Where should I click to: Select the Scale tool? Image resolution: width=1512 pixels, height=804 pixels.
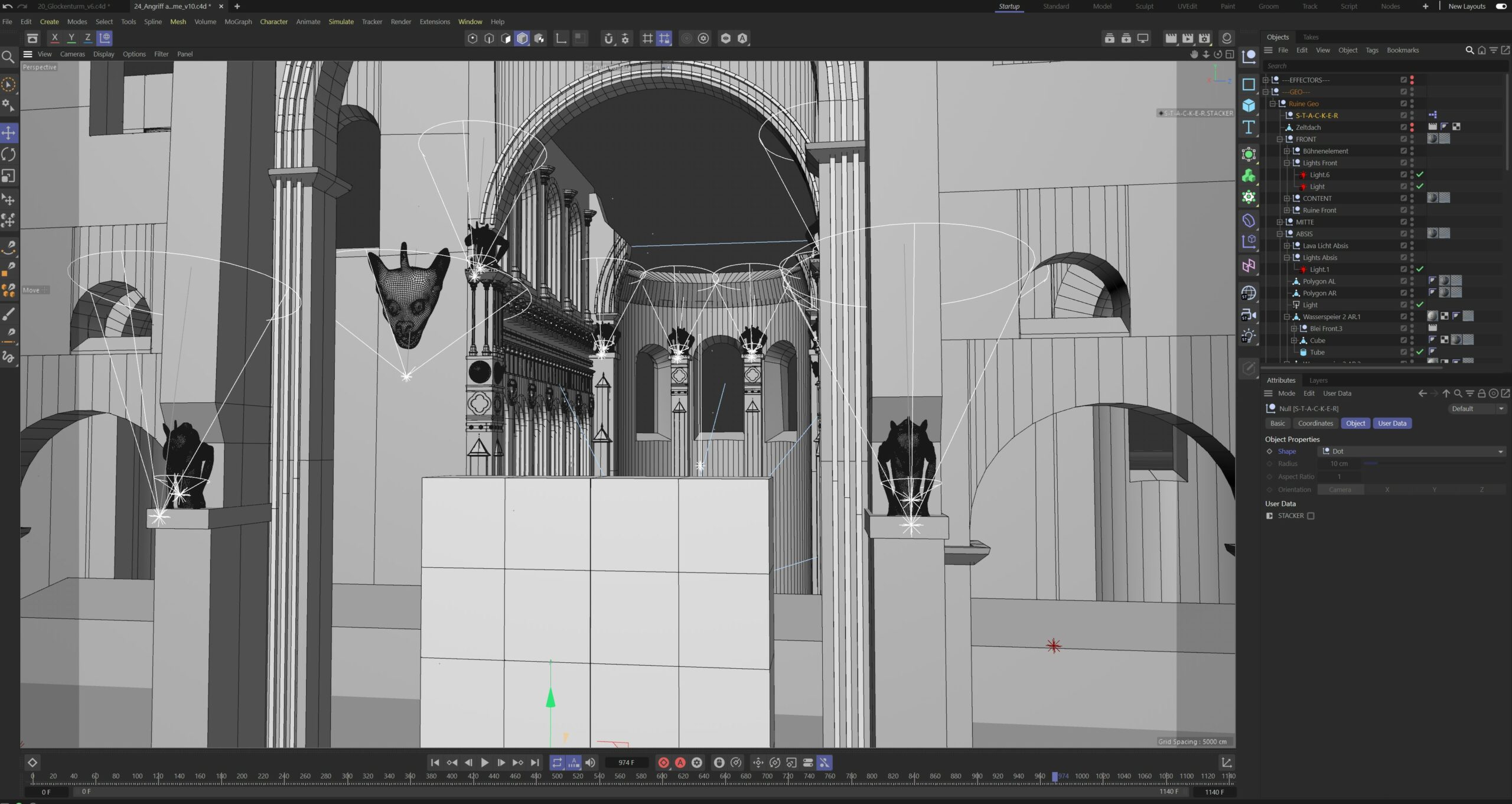click(x=9, y=176)
